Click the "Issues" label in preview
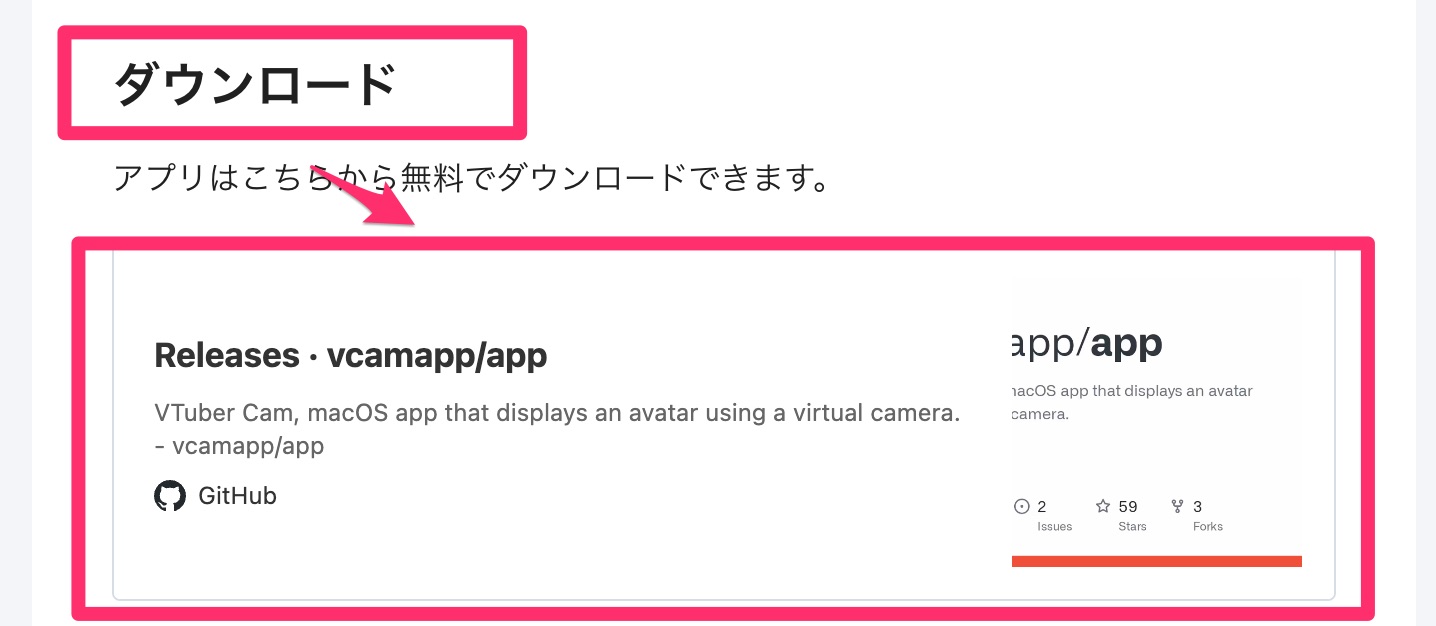The width and height of the screenshot is (1436, 626). [1054, 526]
